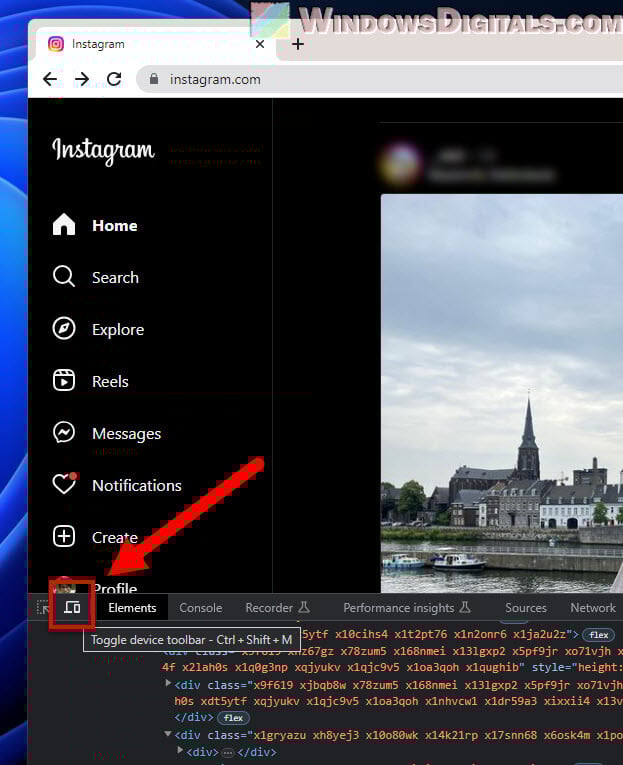Open a new browser tab with plus
Viewport: 623px width, 765px height.
pos(298,44)
